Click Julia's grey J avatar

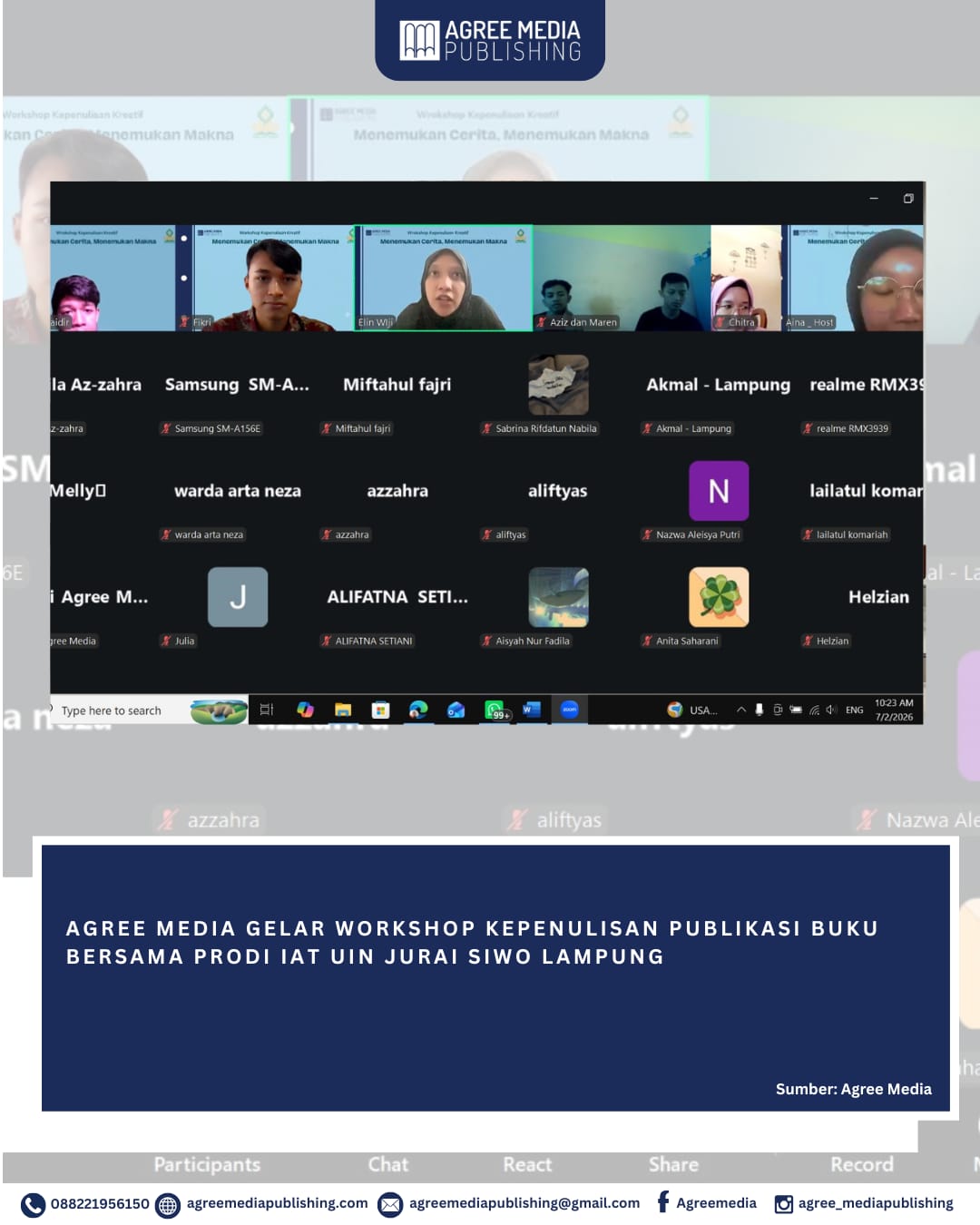pos(238,597)
